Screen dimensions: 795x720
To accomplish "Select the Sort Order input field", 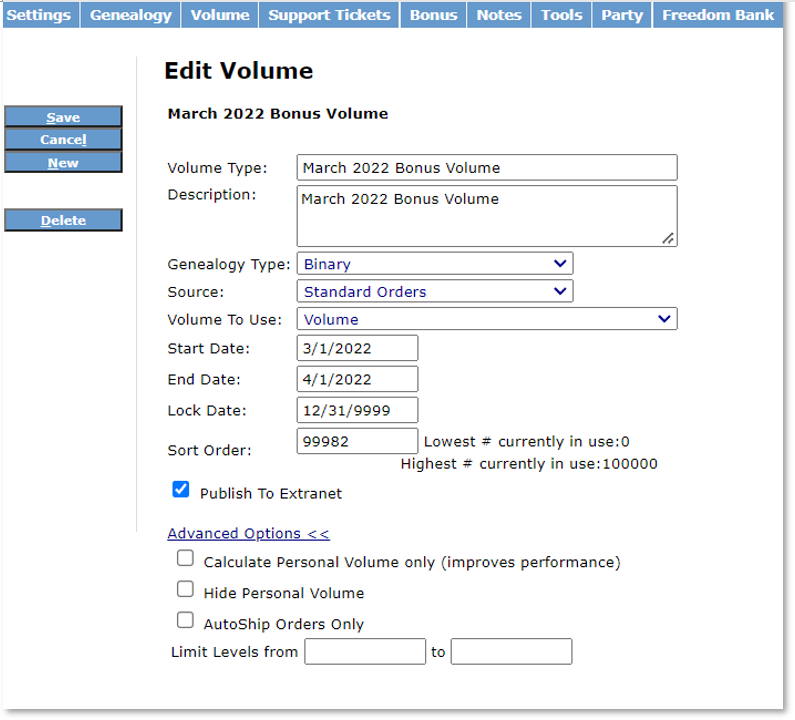I will point(357,441).
